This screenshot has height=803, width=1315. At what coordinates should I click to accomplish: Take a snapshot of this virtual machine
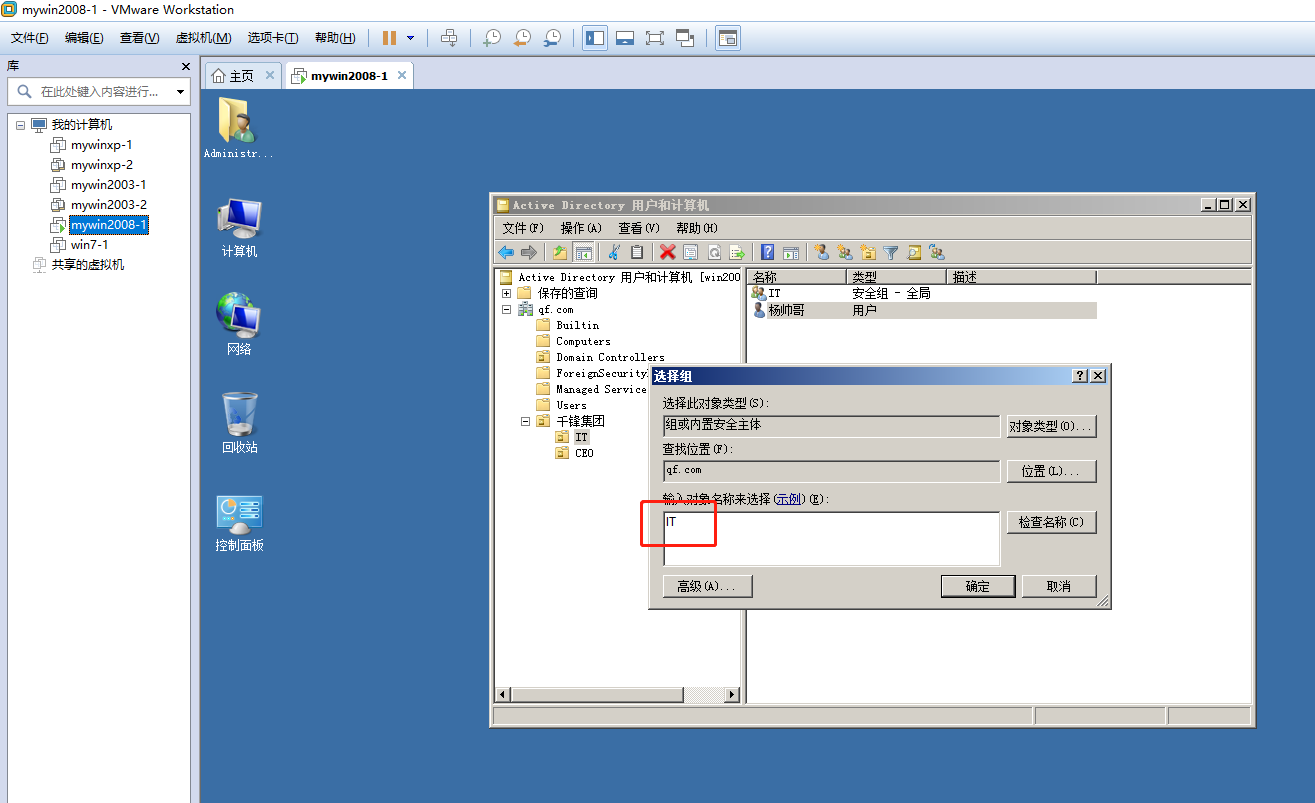pos(492,38)
